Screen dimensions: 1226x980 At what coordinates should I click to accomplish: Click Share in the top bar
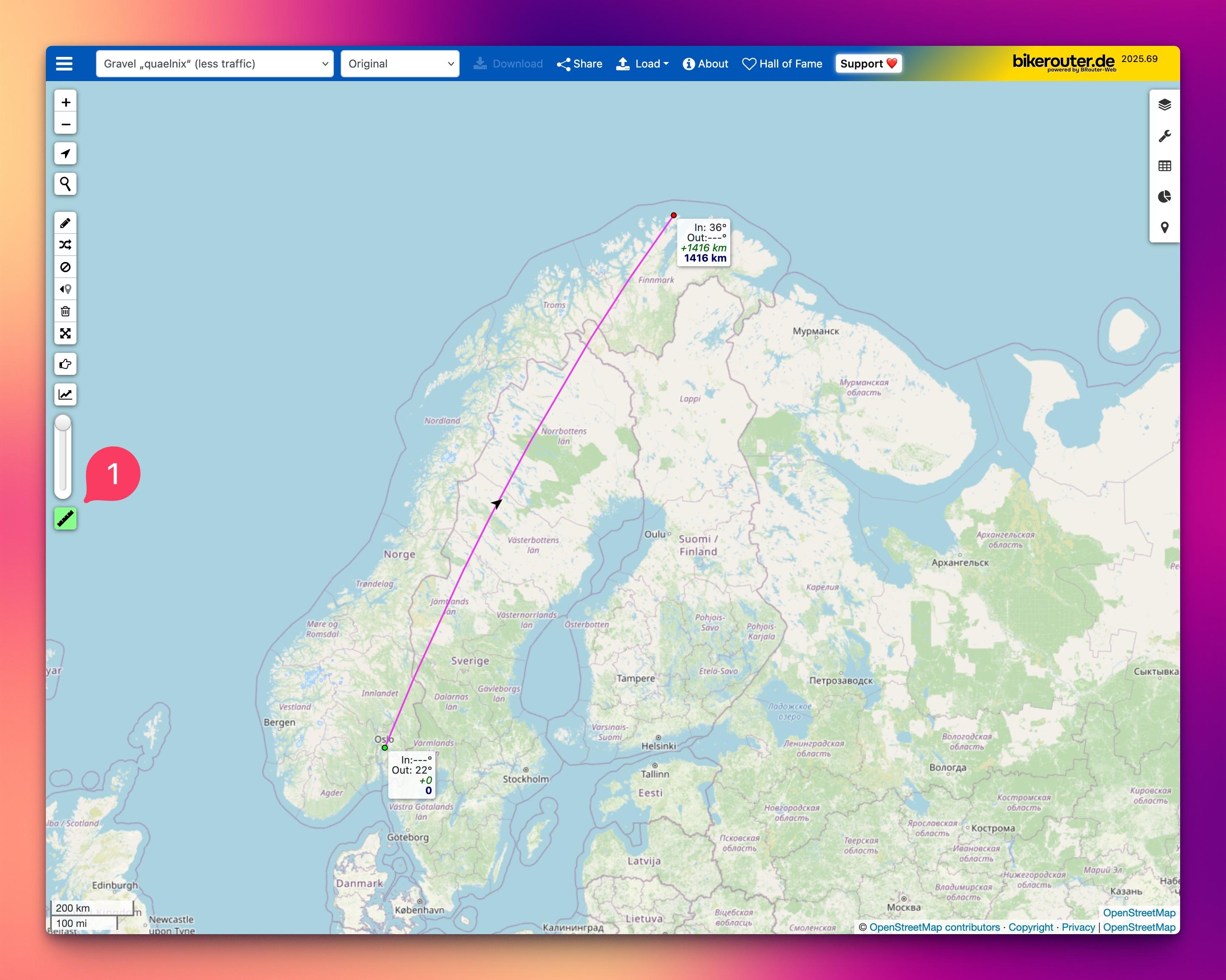pyautogui.click(x=579, y=64)
